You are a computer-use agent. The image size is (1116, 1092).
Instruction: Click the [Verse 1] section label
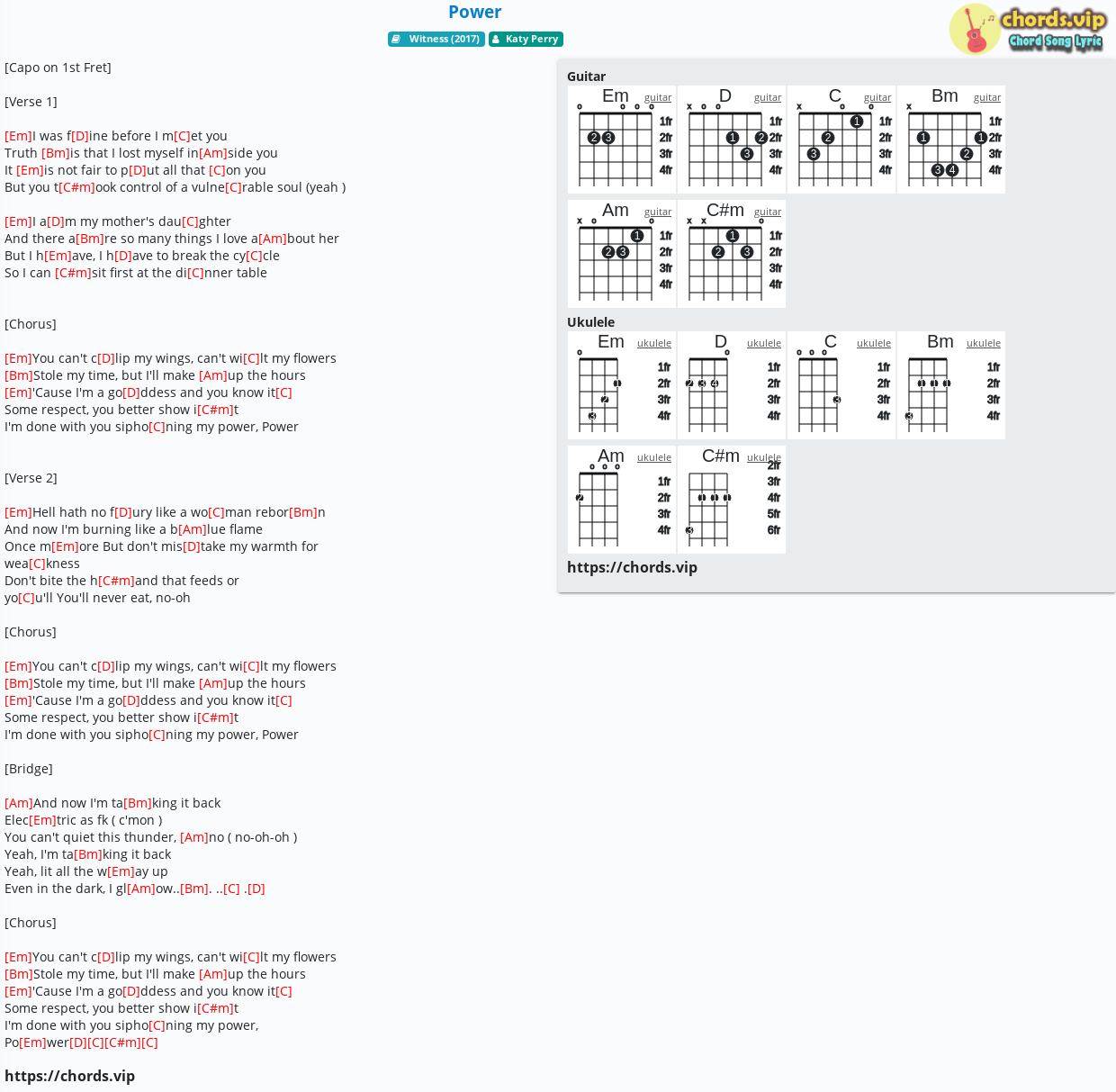(31, 102)
